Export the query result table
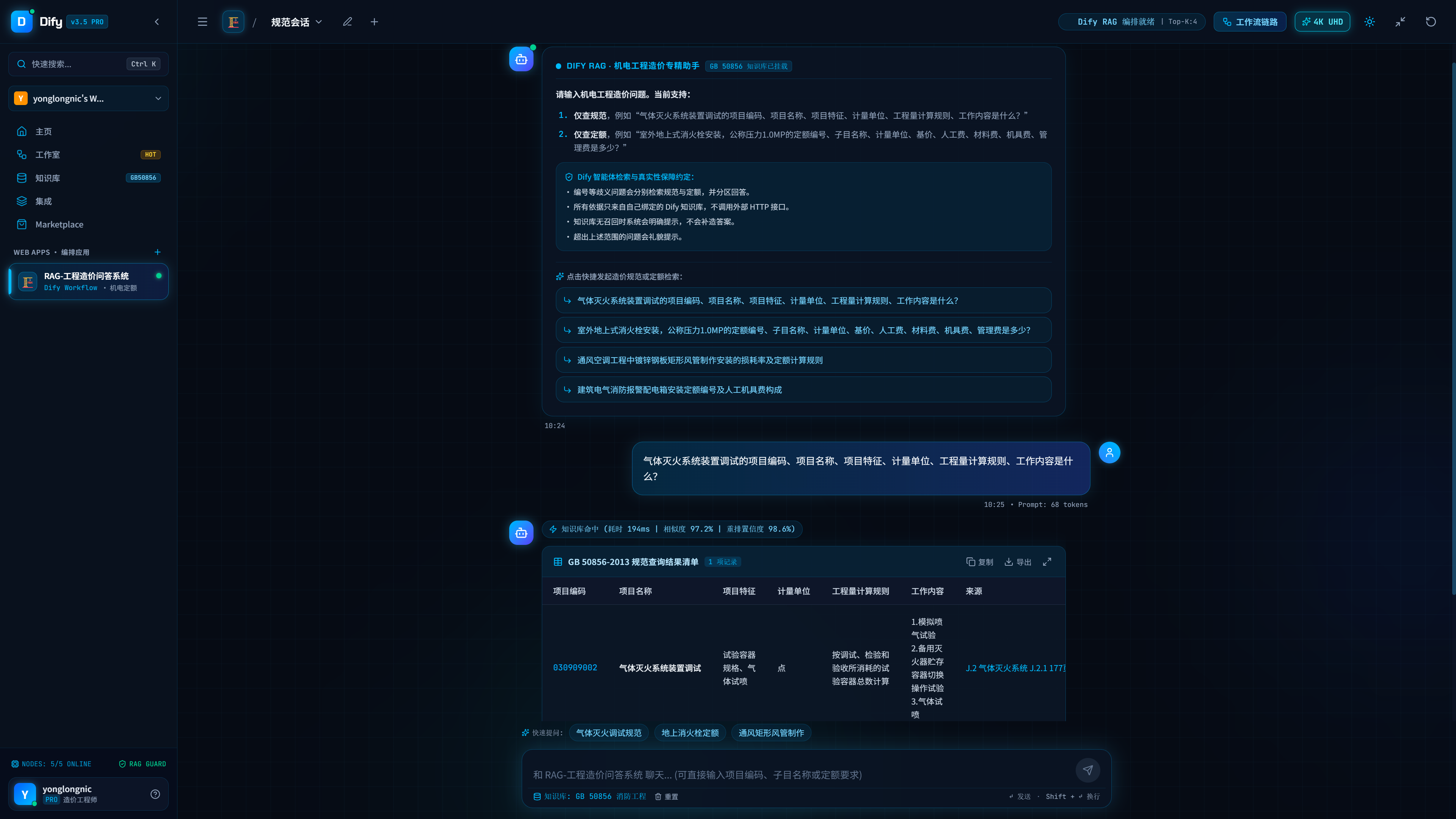This screenshot has height=819, width=1456. point(1018,562)
